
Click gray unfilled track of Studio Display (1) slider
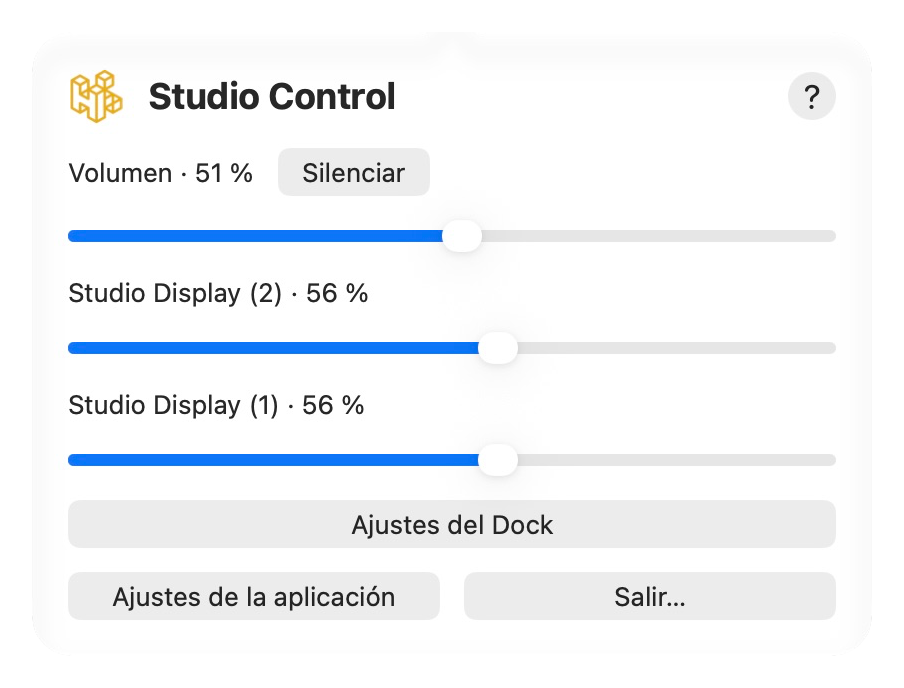point(676,460)
